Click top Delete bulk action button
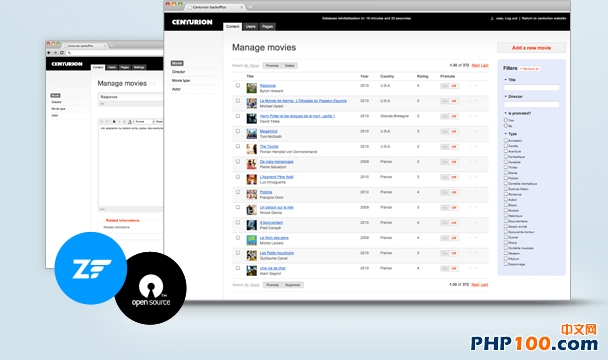This screenshot has height=360, width=608. [290, 66]
